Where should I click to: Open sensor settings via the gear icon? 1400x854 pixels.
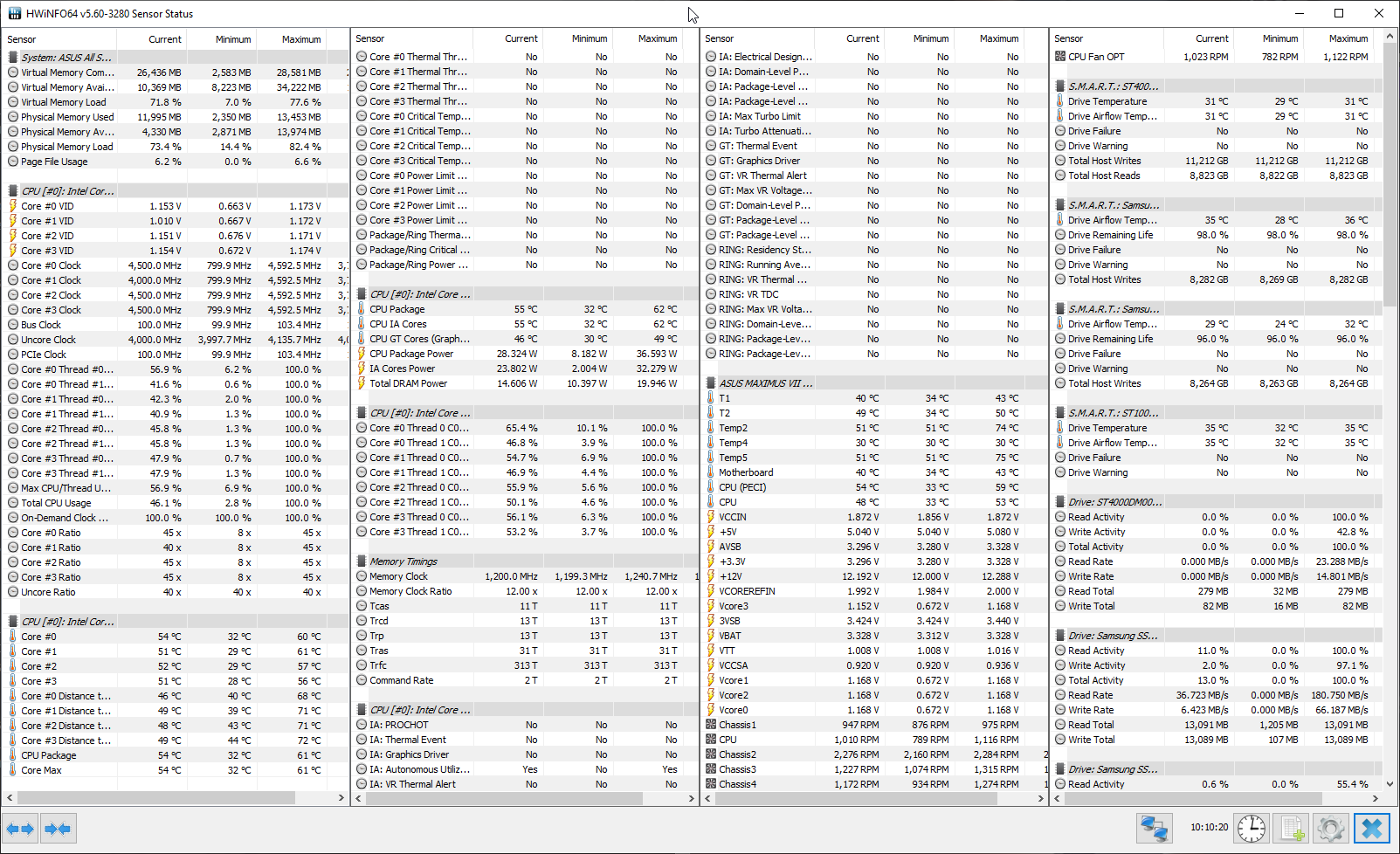[x=1330, y=828]
